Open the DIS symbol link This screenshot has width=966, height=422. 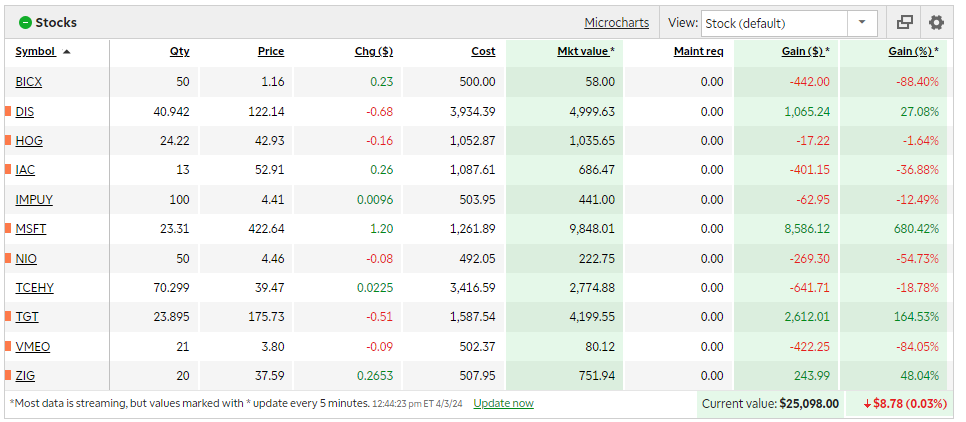point(25,112)
